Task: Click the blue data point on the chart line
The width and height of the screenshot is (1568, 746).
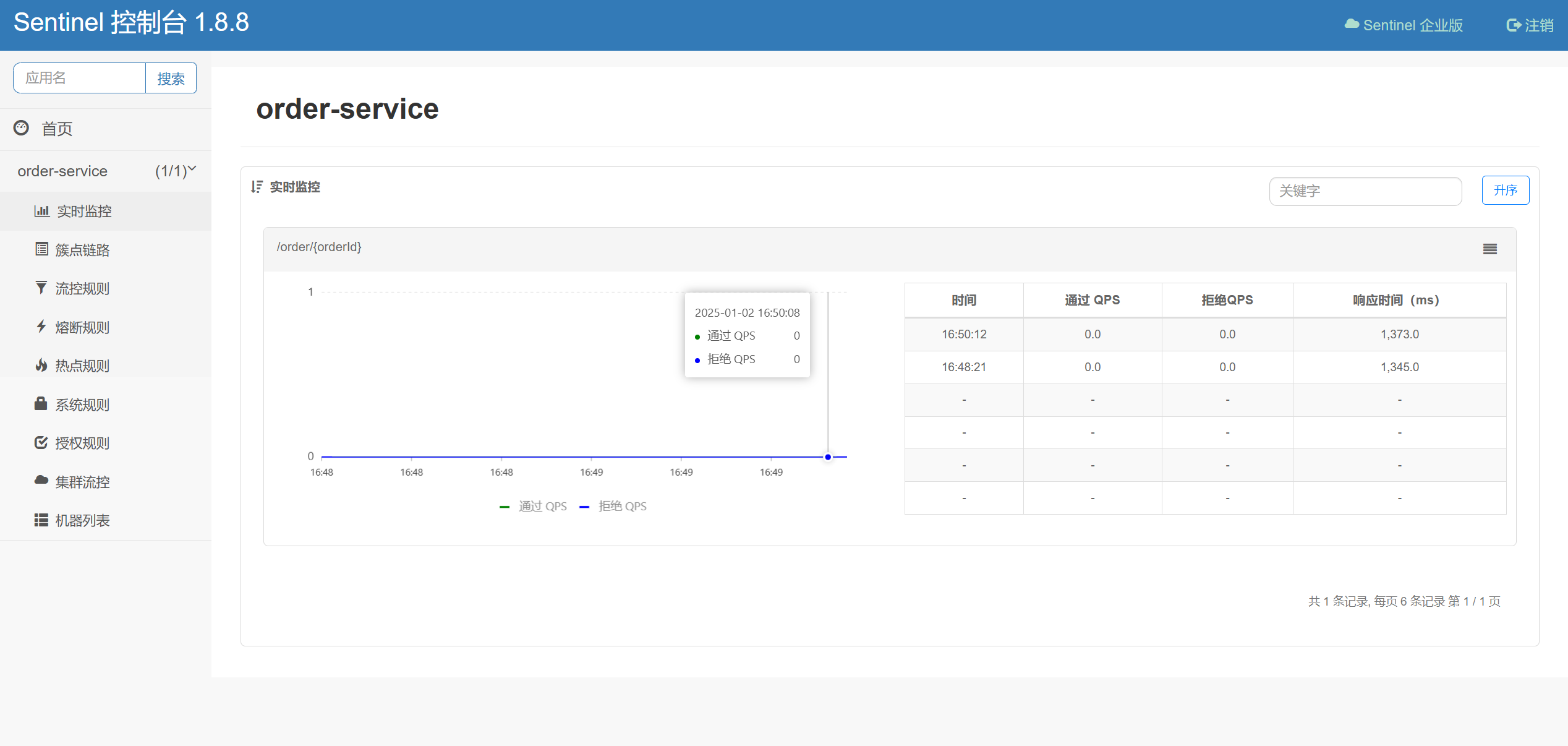Action: [828, 457]
